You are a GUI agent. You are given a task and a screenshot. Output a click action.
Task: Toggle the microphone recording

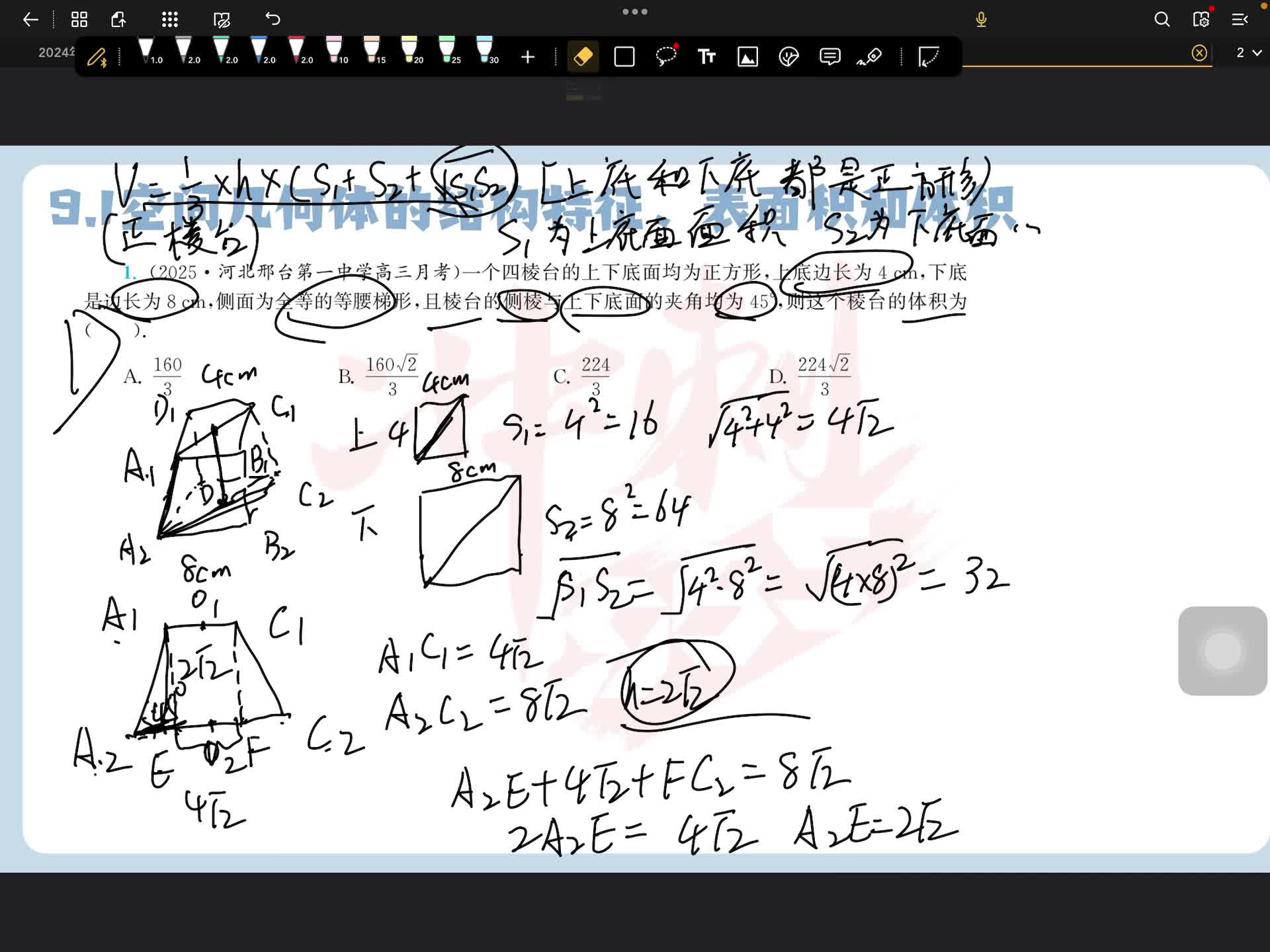click(x=981, y=20)
